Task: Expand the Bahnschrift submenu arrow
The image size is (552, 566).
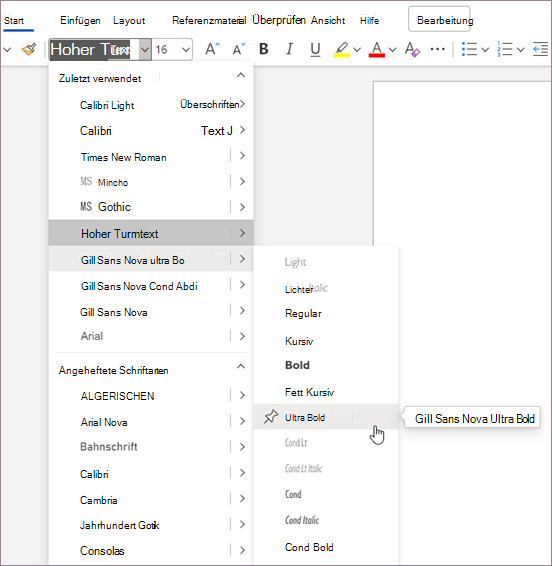Action: tap(243, 447)
